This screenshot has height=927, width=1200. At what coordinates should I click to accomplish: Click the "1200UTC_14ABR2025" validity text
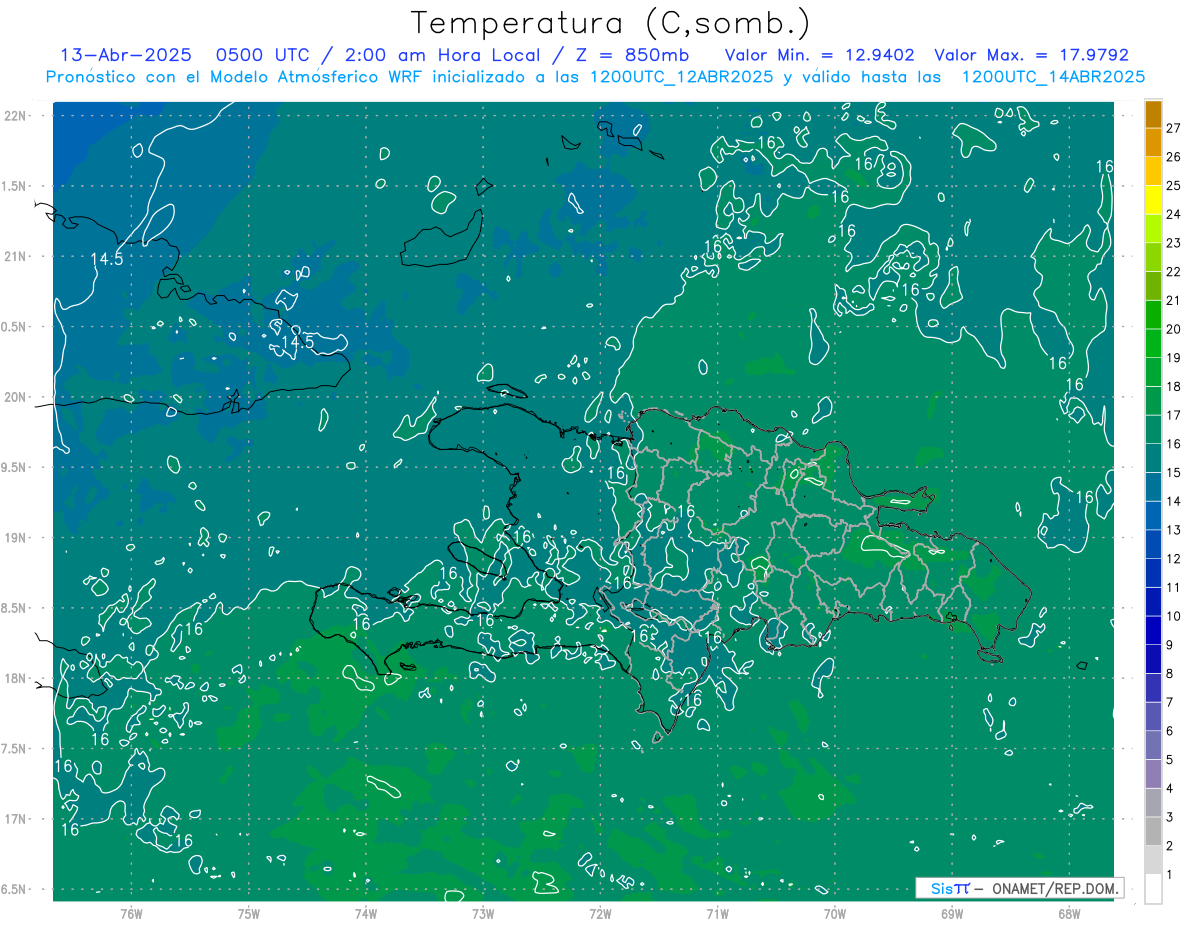click(1053, 77)
